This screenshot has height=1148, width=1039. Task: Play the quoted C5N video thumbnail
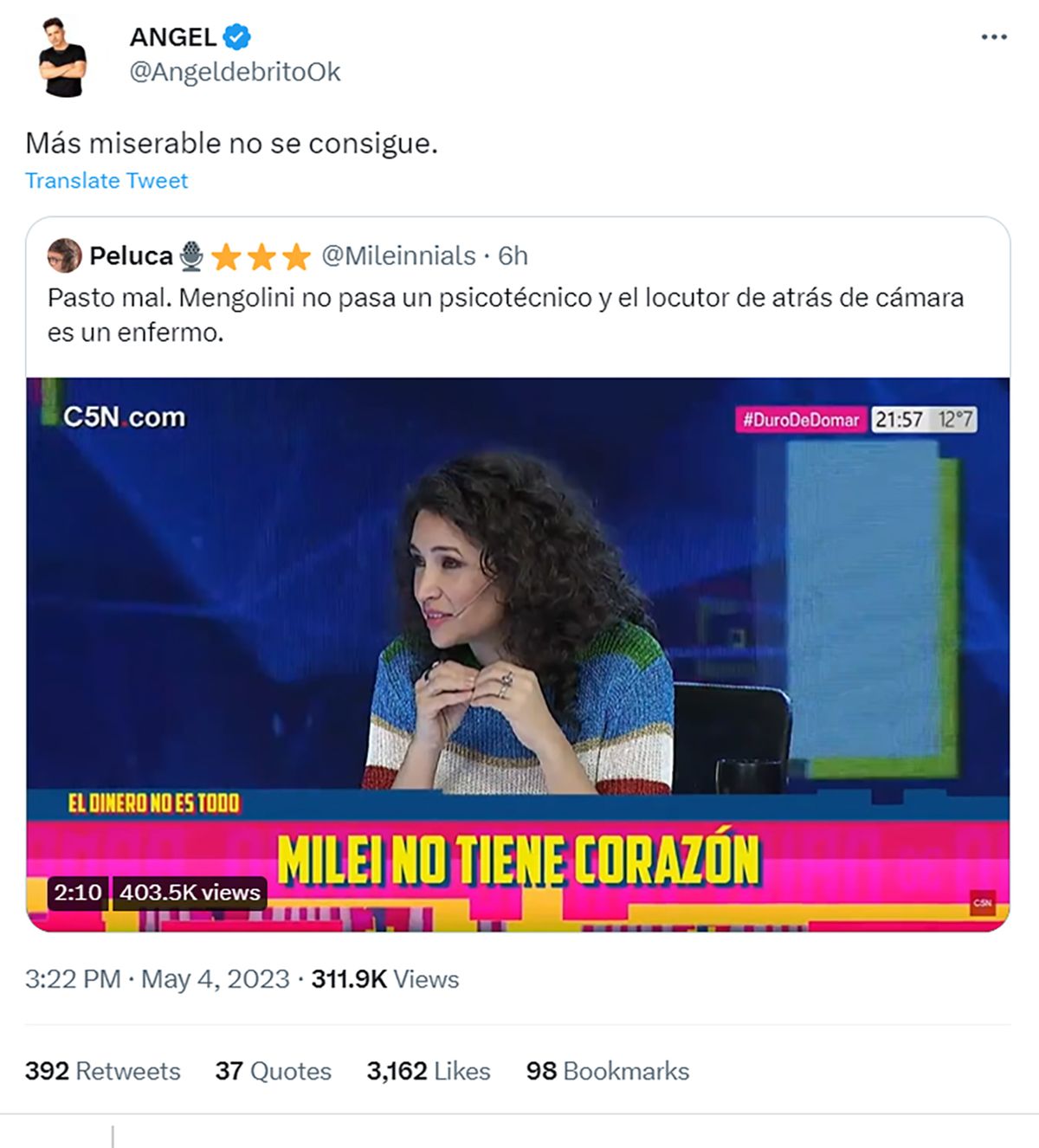pyautogui.click(x=518, y=655)
